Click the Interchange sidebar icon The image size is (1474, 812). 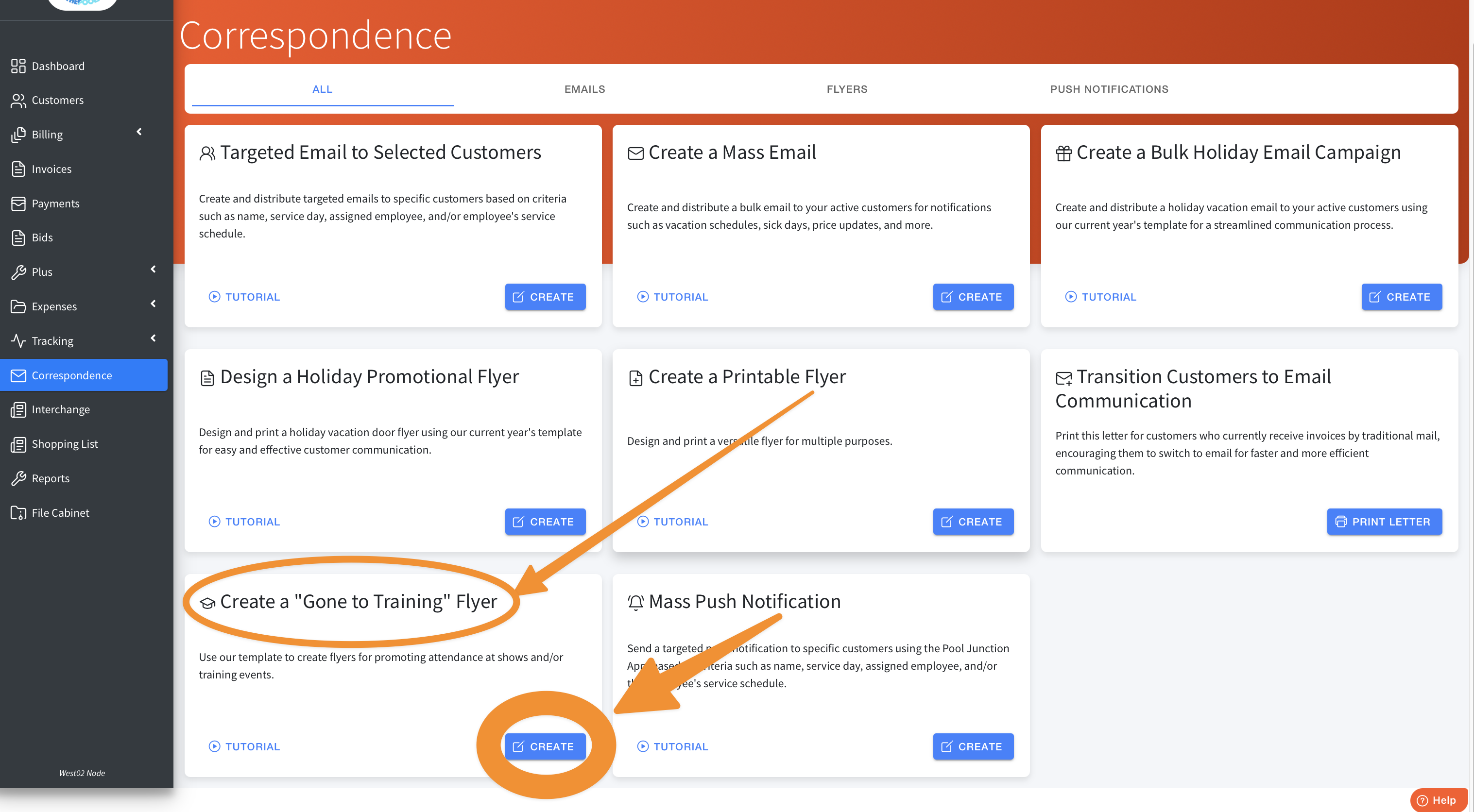pos(18,409)
